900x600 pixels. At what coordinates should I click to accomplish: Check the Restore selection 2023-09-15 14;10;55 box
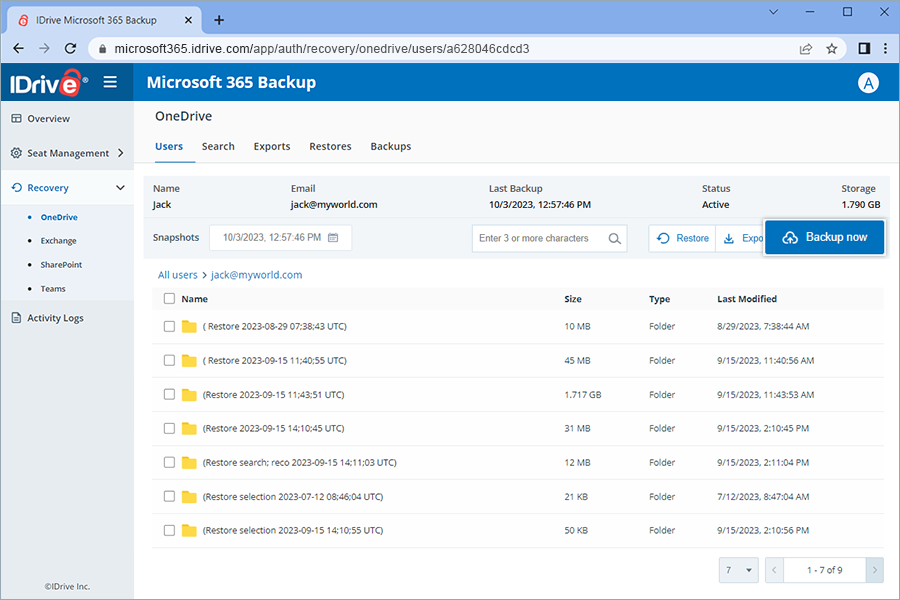(x=169, y=531)
